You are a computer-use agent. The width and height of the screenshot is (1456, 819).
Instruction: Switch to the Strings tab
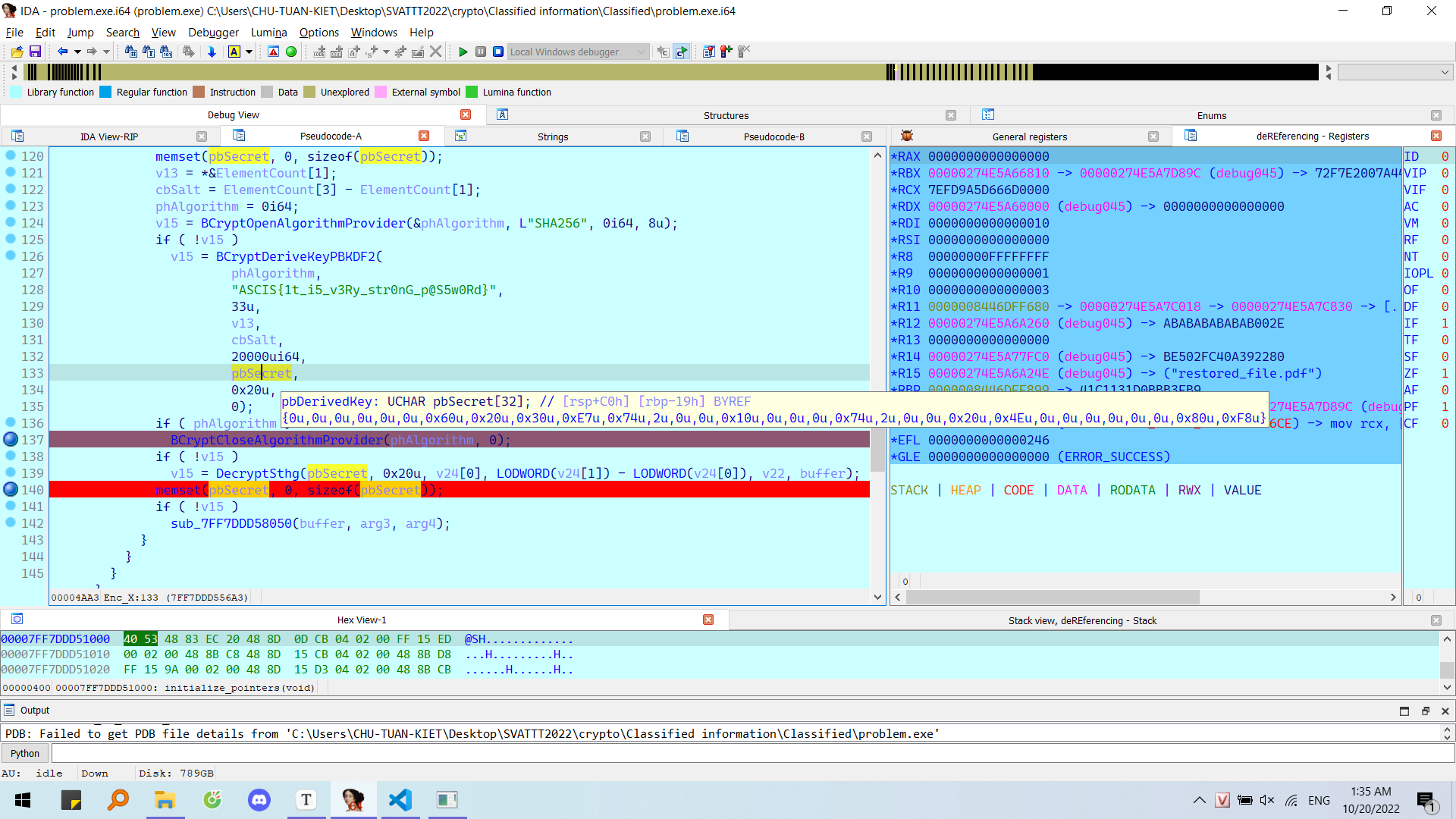pyautogui.click(x=552, y=136)
